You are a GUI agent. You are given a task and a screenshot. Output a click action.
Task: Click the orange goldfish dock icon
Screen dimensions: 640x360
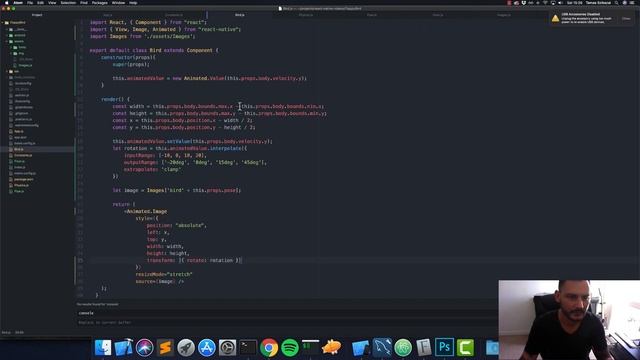click(x=331, y=348)
